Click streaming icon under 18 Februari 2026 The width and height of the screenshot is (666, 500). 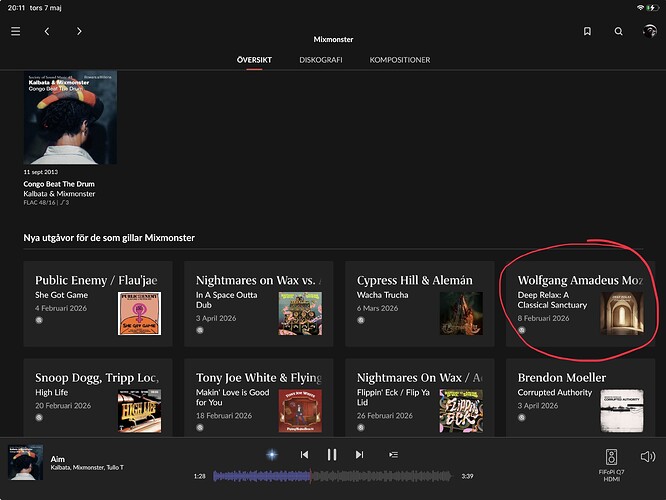click(x=200, y=428)
